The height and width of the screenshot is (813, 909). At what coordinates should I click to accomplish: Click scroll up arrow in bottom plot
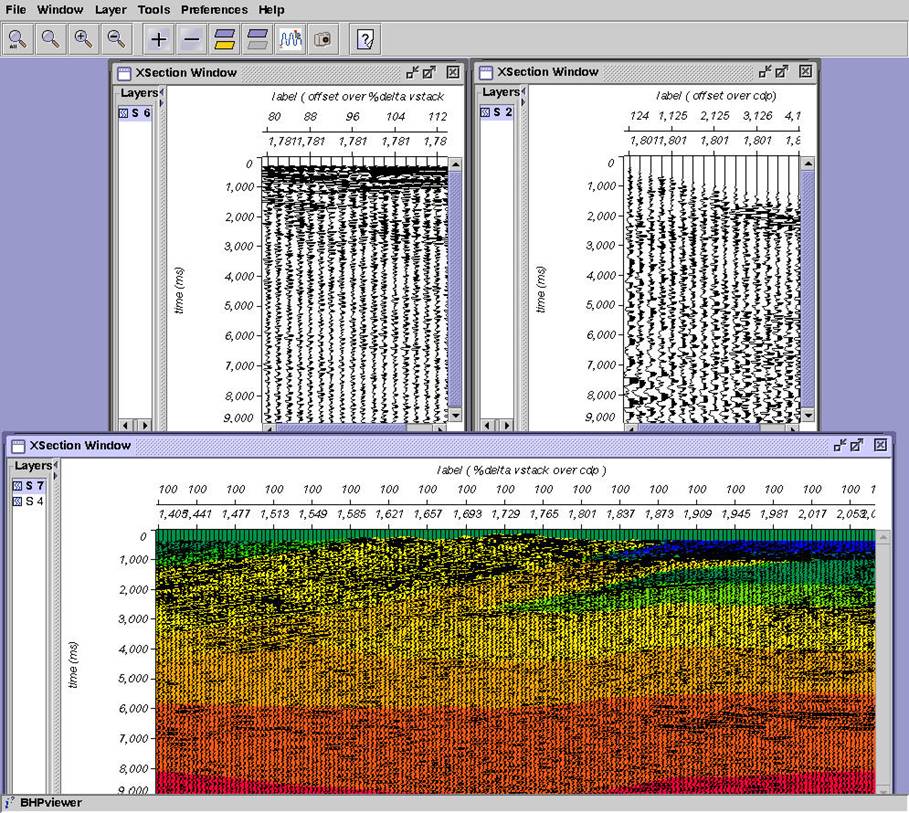pos(883,538)
